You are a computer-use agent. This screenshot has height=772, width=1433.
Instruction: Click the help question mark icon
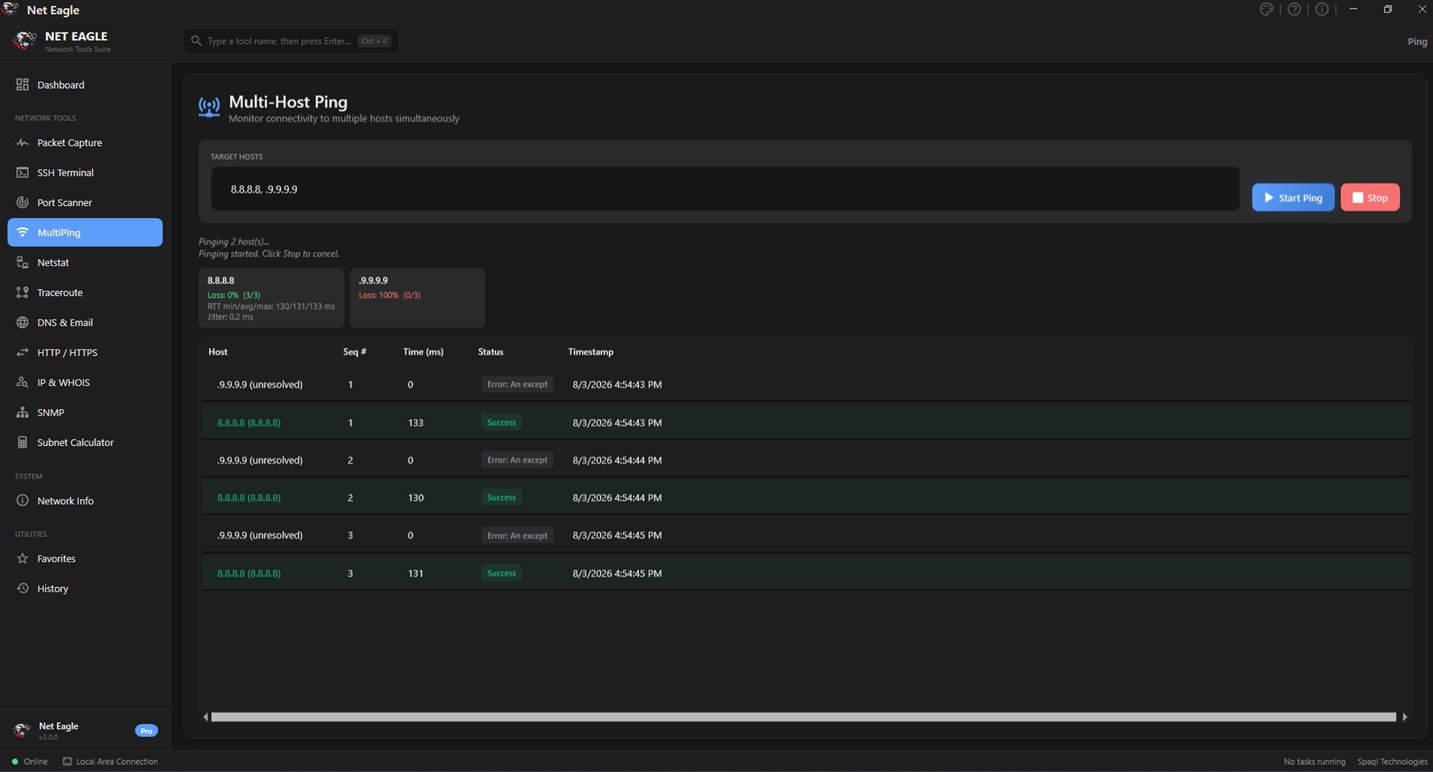coord(1294,9)
